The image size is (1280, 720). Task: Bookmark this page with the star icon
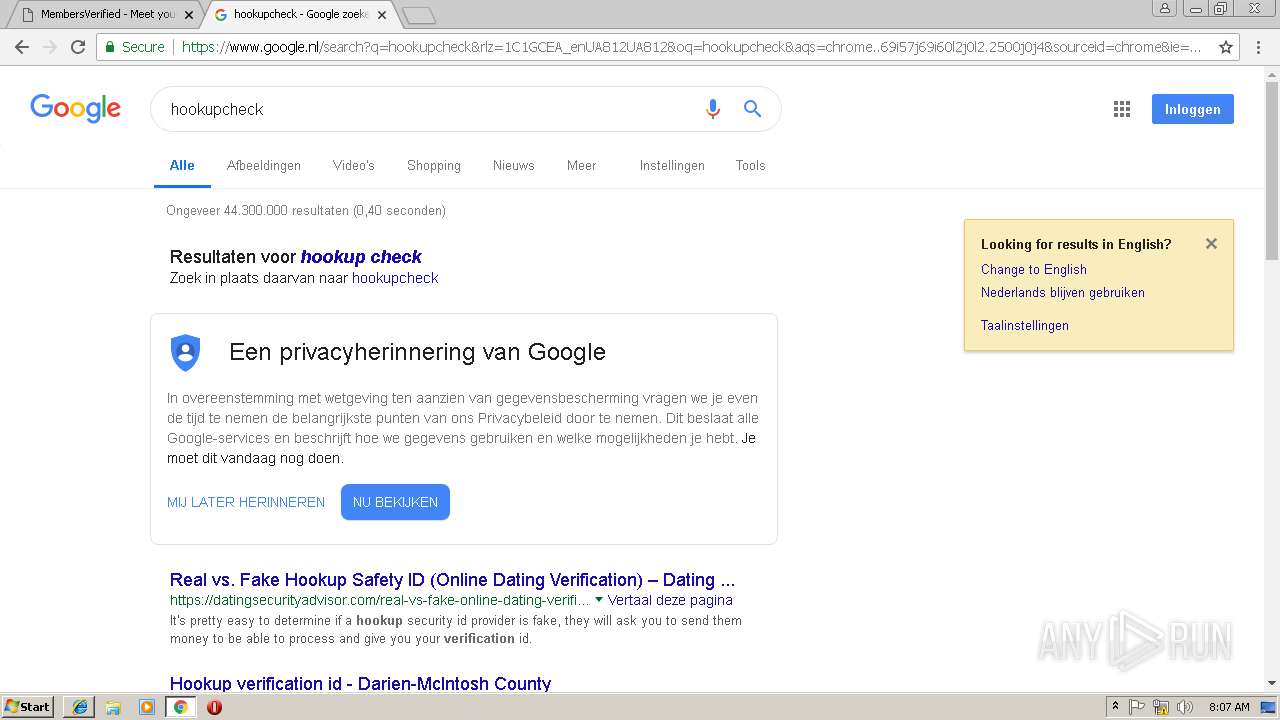click(x=1226, y=47)
